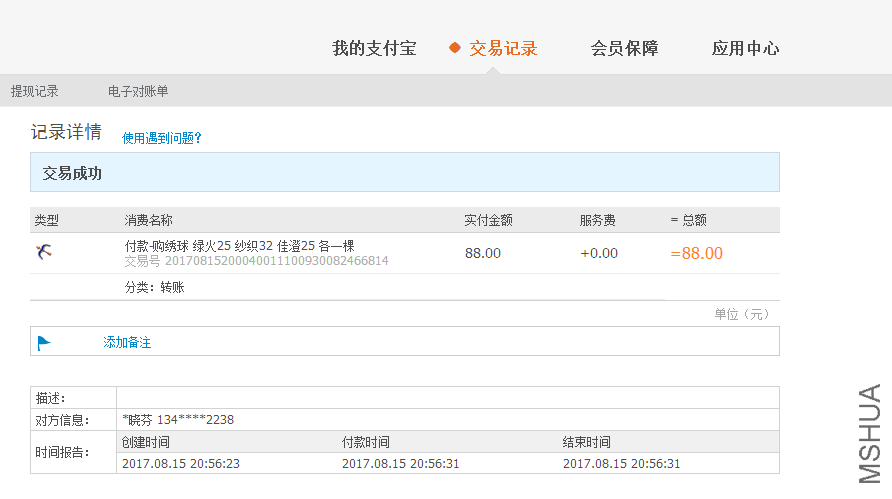Open 电子对账单 in the sub-navigation
Image resolution: width=892 pixels, height=499 pixels.
(x=138, y=91)
